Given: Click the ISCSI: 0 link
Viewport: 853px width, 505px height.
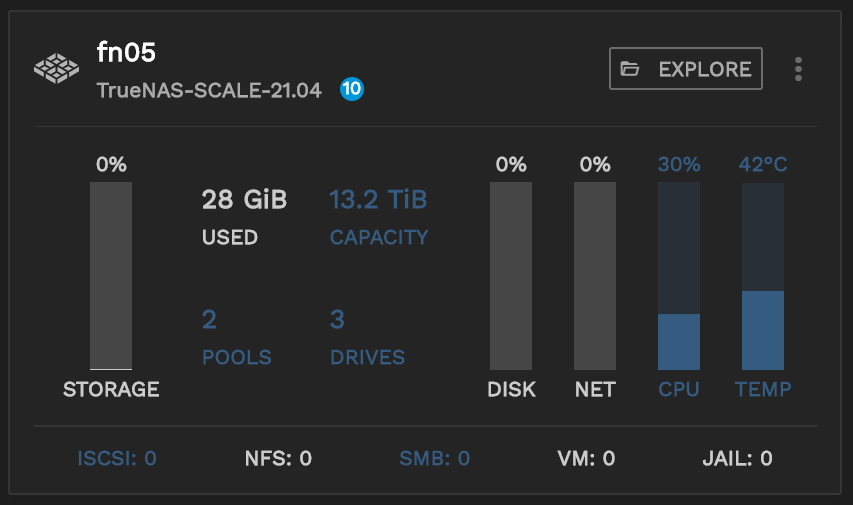Looking at the screenshot, I should pos(117,459).
